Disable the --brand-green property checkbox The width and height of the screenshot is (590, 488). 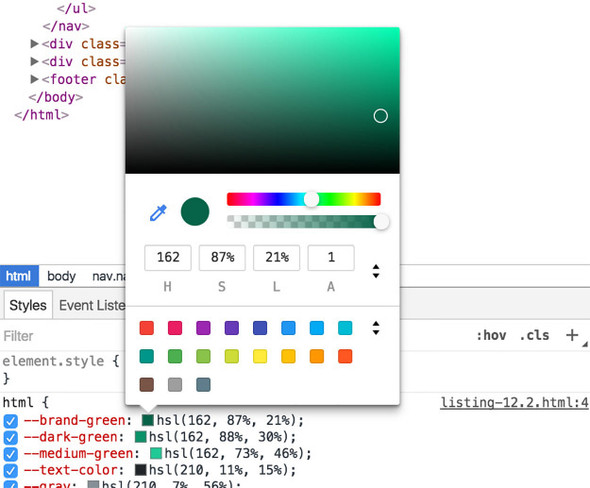(11, 421)
